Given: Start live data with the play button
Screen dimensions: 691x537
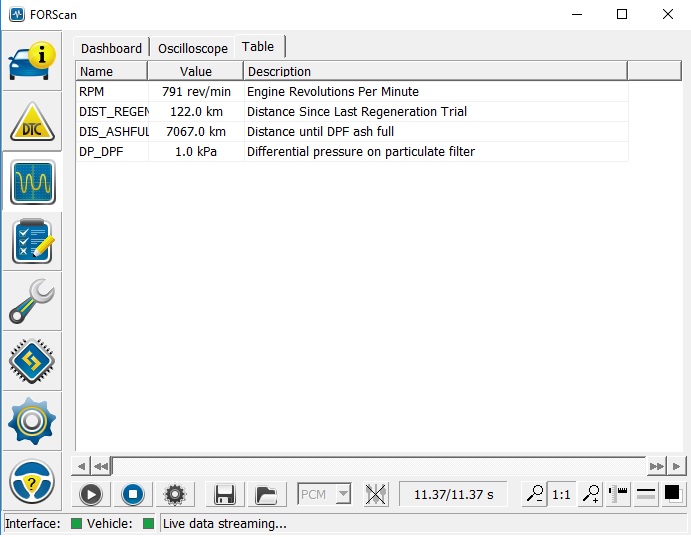Looking at the screenshot, I should tap(91, 494).
